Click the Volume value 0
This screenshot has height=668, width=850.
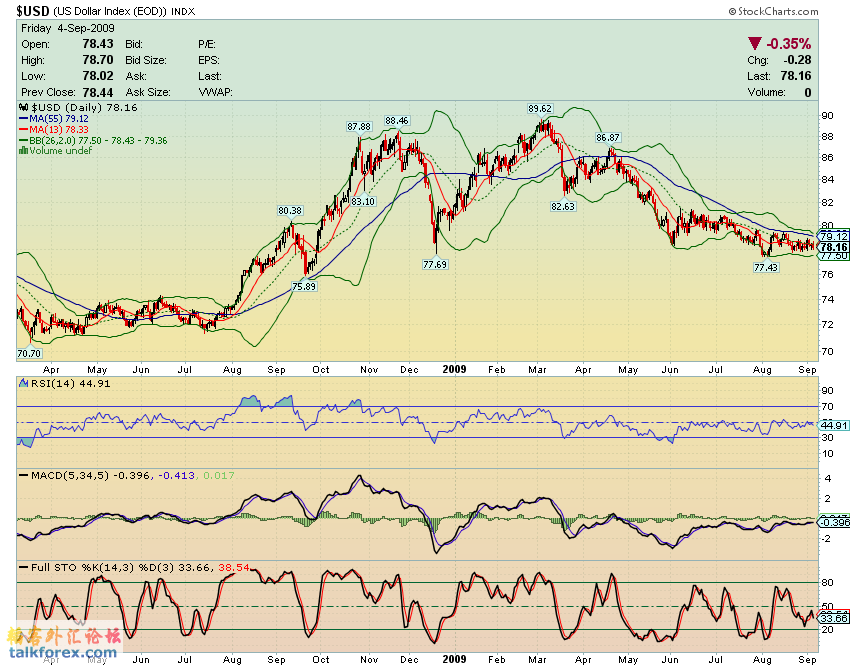808,92
